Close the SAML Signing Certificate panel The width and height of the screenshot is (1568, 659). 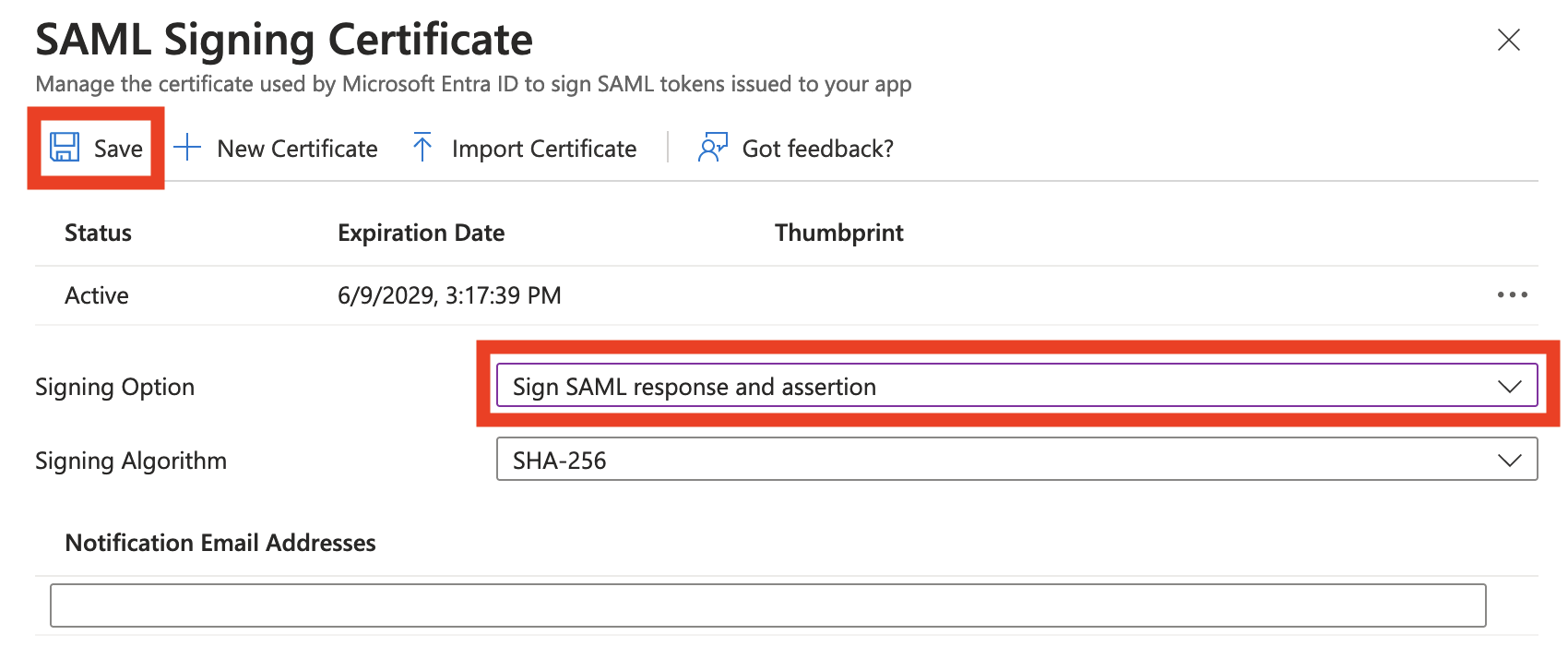(x=1509, y=40)
